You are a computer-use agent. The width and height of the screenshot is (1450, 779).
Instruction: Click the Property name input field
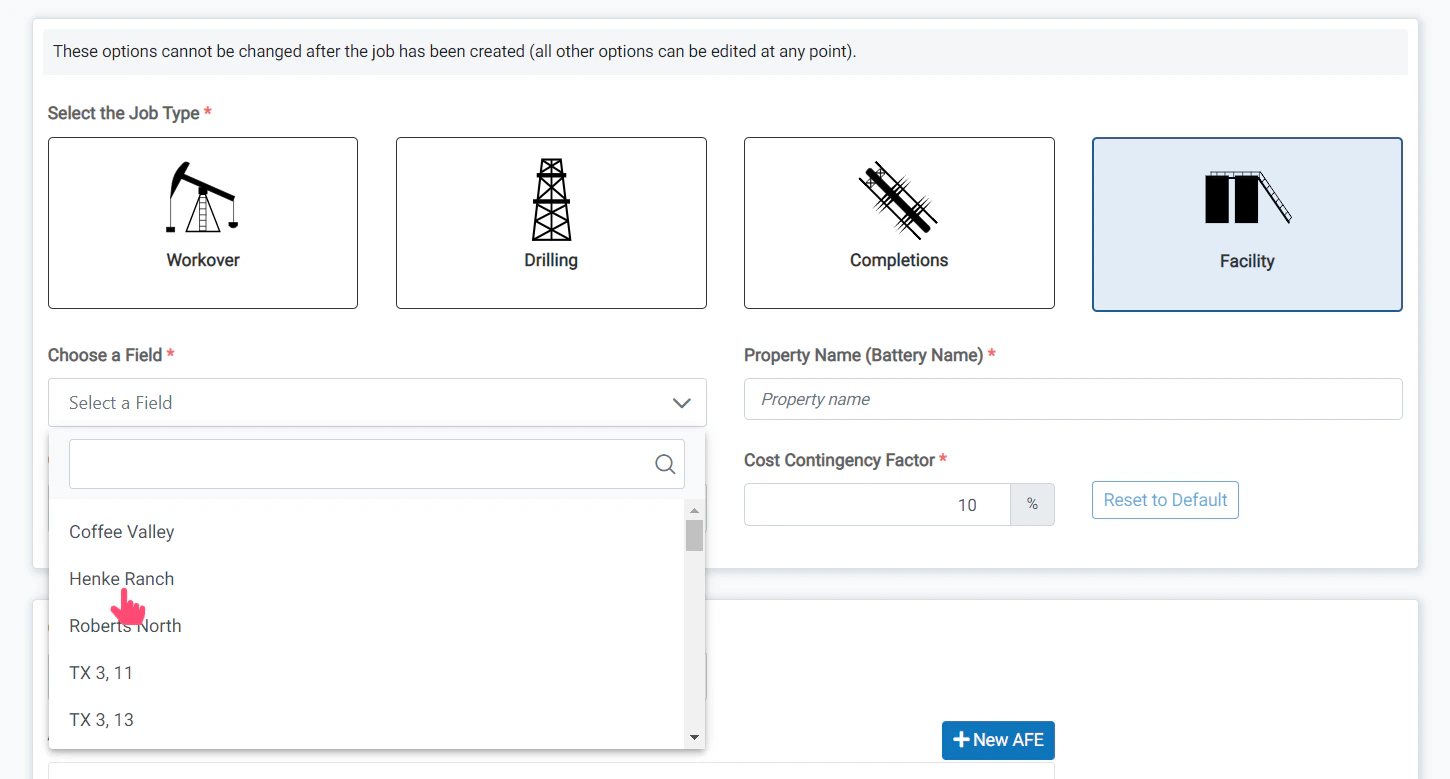point(1073,399)
